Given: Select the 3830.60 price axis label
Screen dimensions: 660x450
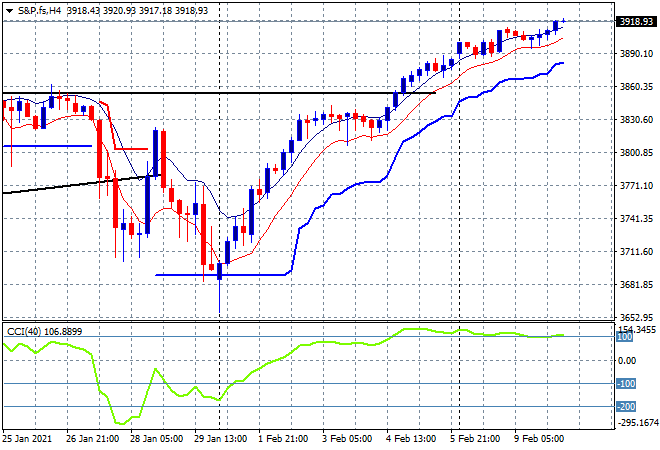Looking at the screenshot, I should click(636, 120).
